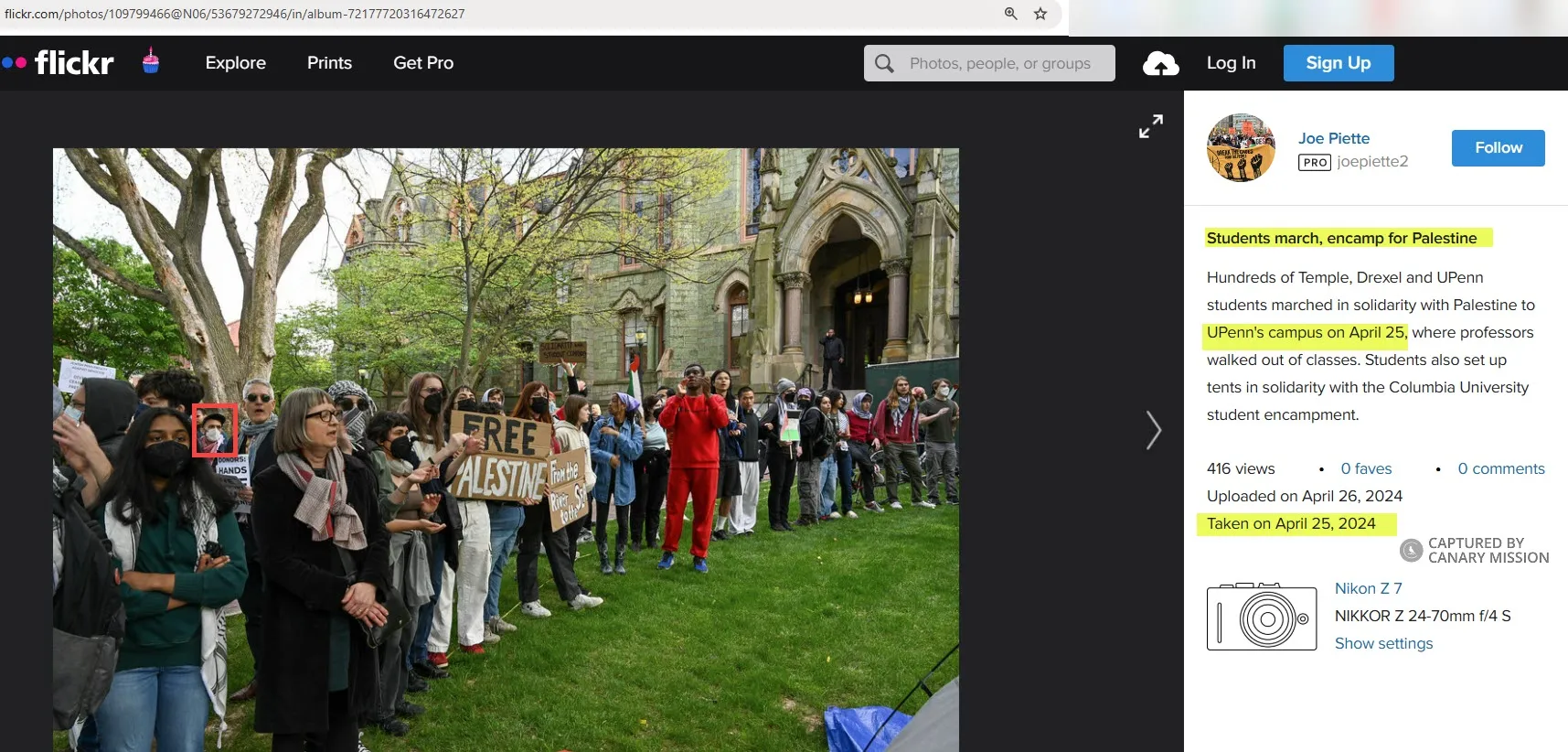
Task: Follow Joe Piette
Action: coord(1498,148)
